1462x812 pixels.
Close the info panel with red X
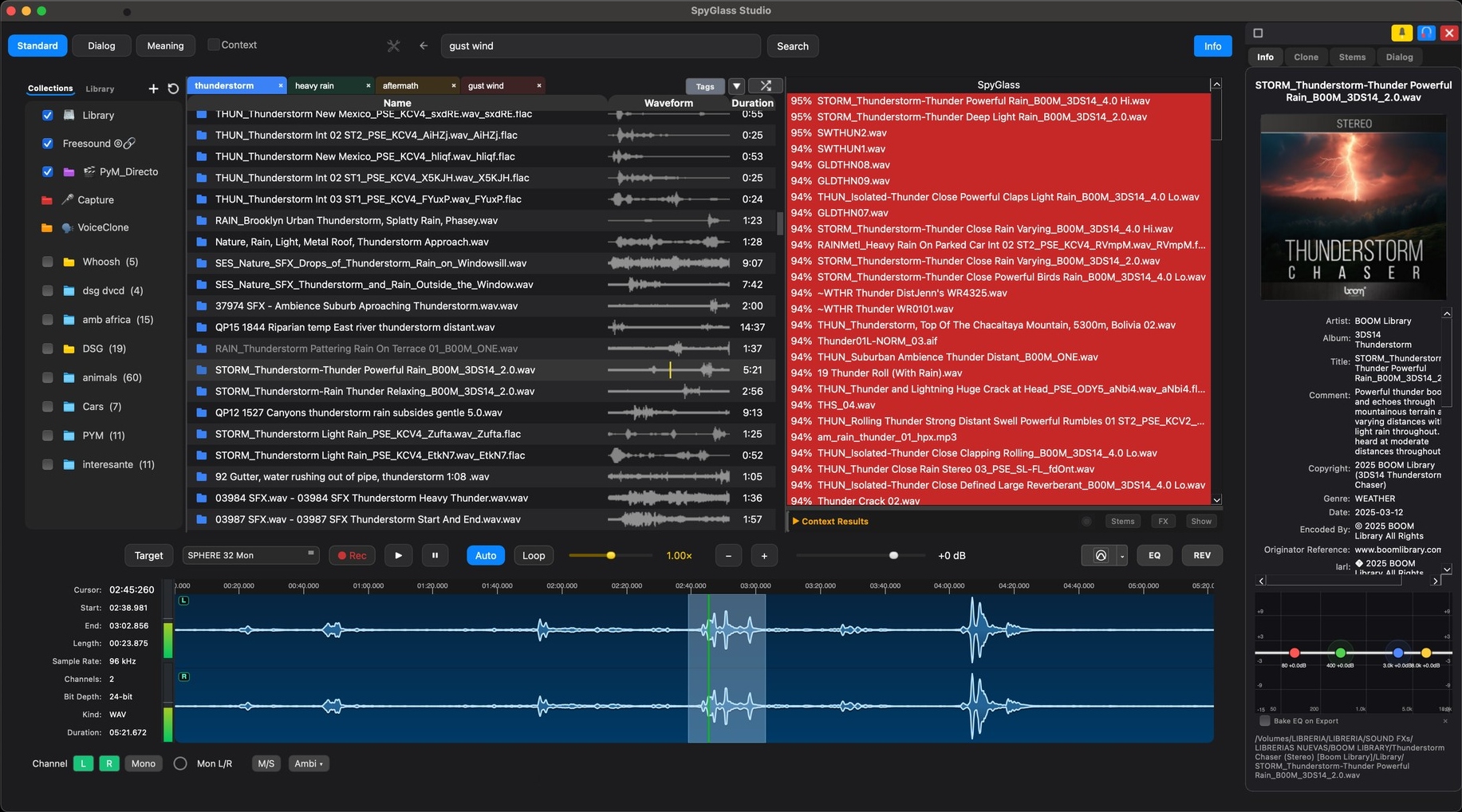click(x=1450, y=33)
